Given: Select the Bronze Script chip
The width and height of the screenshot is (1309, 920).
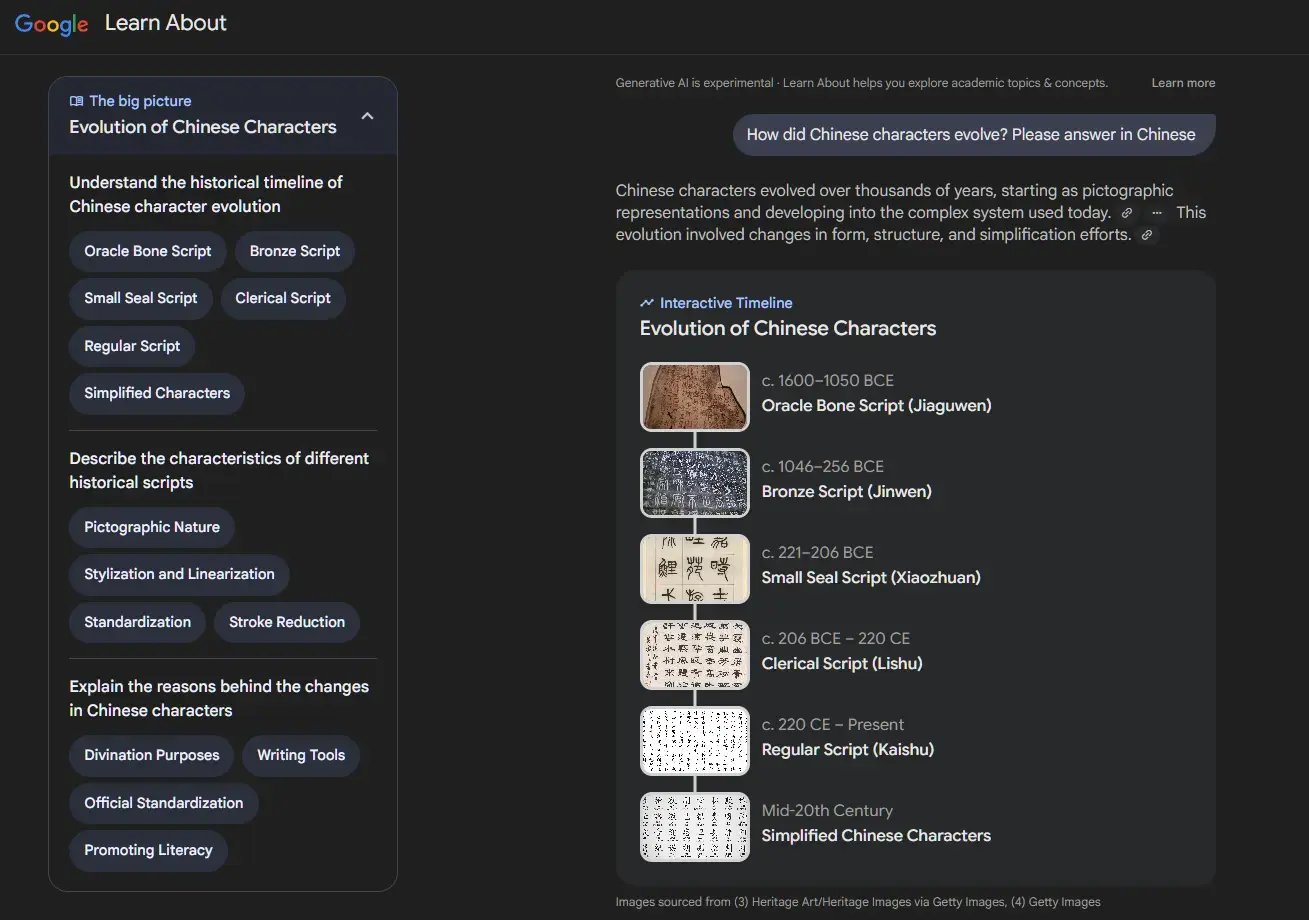Looking at the screenshot, I should (x=295, y=251).
